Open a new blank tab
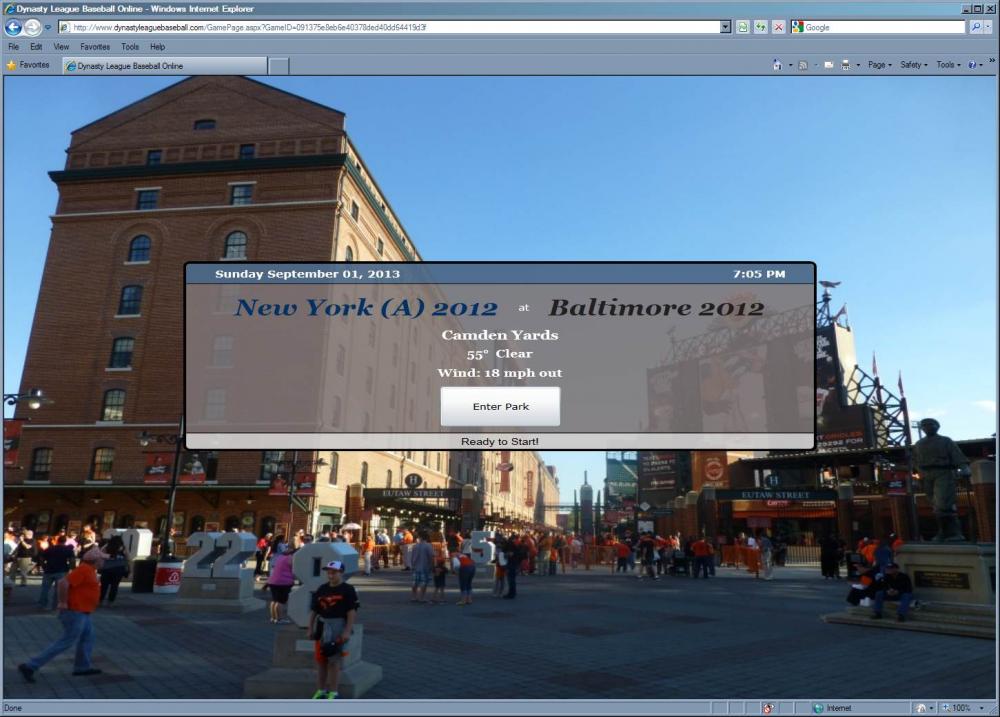Viewport: 1000px width, 717px height. point(279,66)
